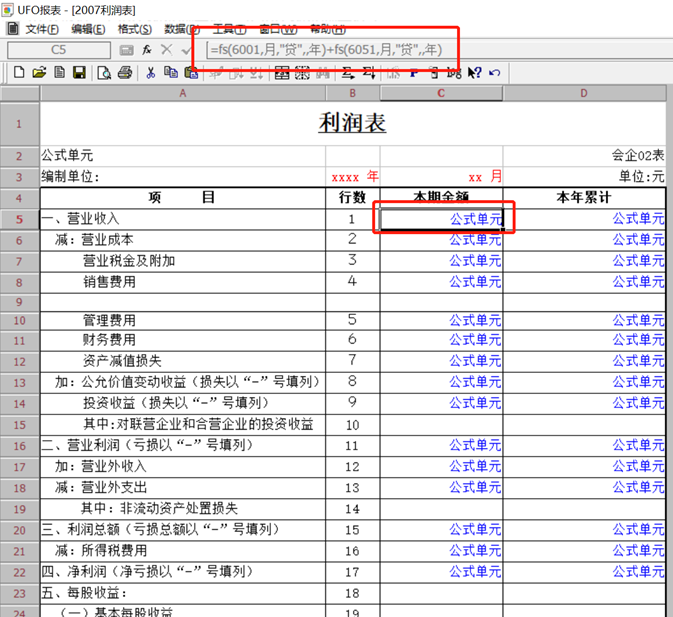Click the blue P toolbar icon
This screenshot has width=673, height=617.
point(413,73)
